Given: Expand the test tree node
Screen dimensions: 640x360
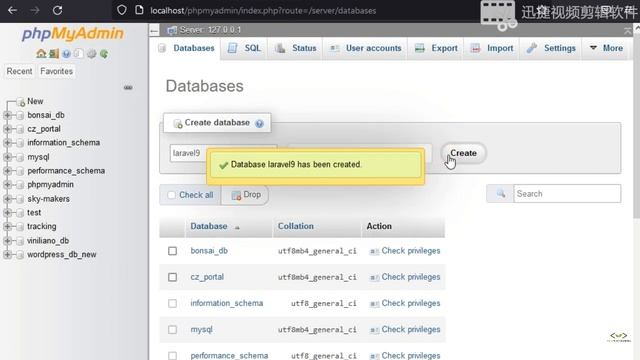Looking at the screenshot, I should (7, 213).
